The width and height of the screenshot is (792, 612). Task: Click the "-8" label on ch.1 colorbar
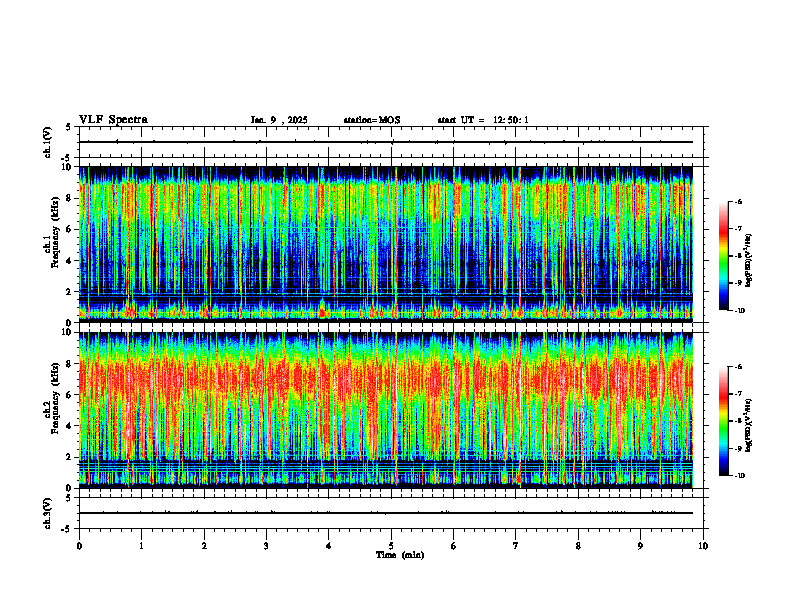pos(738,256)
